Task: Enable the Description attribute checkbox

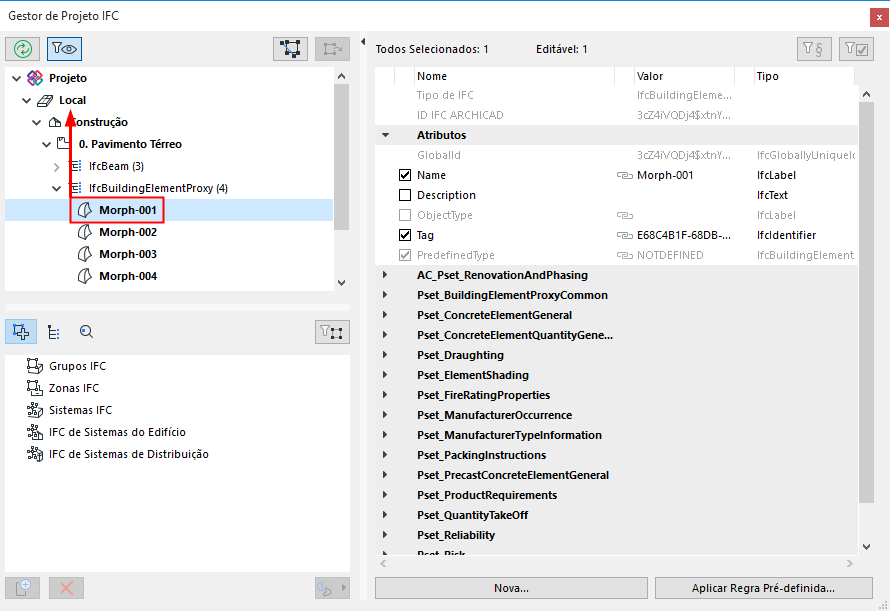Action: pos(405,195)
